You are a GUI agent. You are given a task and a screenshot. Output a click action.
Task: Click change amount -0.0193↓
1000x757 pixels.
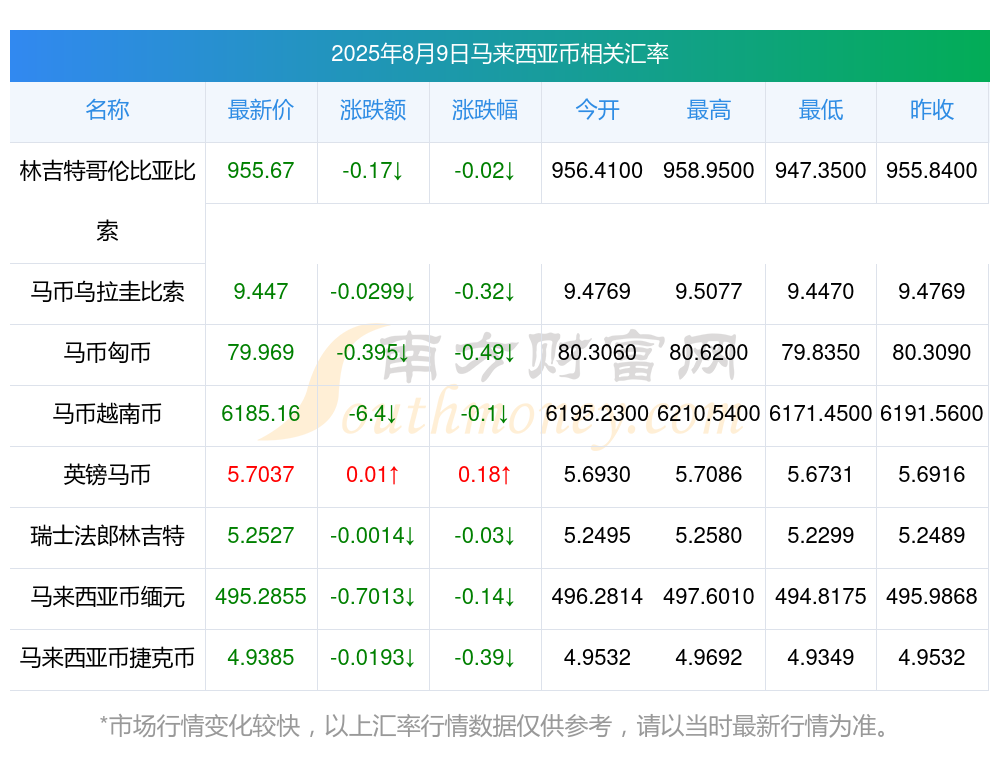point(373,657)
